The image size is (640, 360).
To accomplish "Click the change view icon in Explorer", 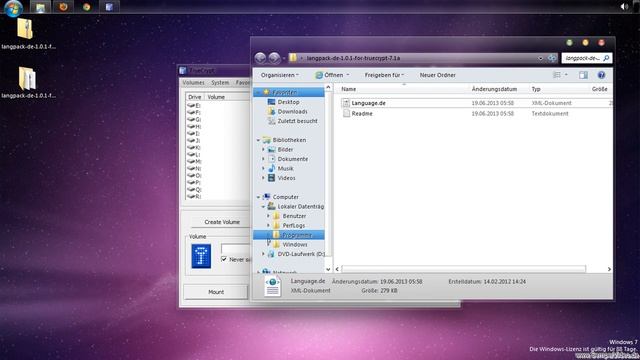I will (x=557, y=75).
